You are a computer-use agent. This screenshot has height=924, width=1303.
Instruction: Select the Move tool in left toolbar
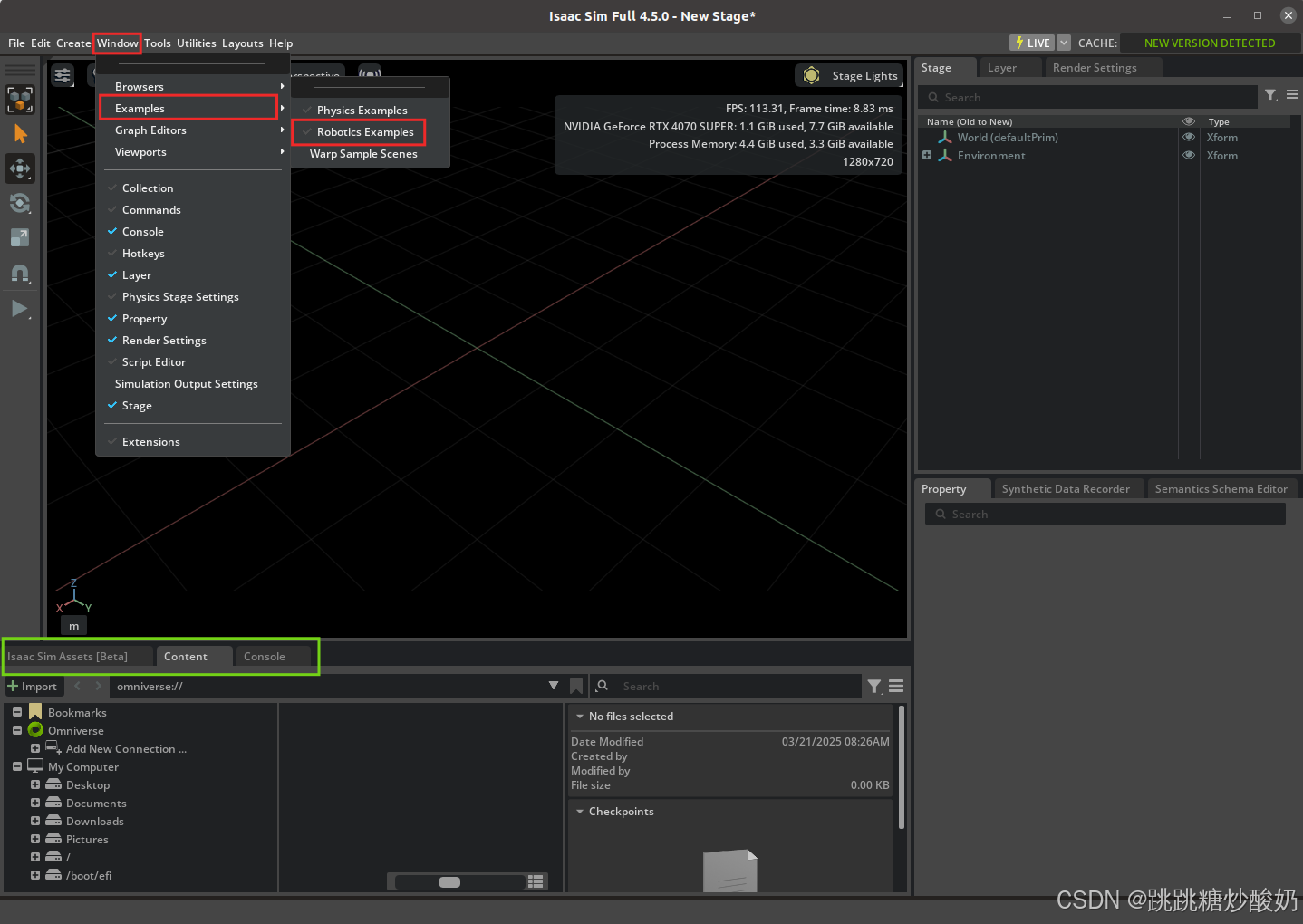[x=20, y=168]
